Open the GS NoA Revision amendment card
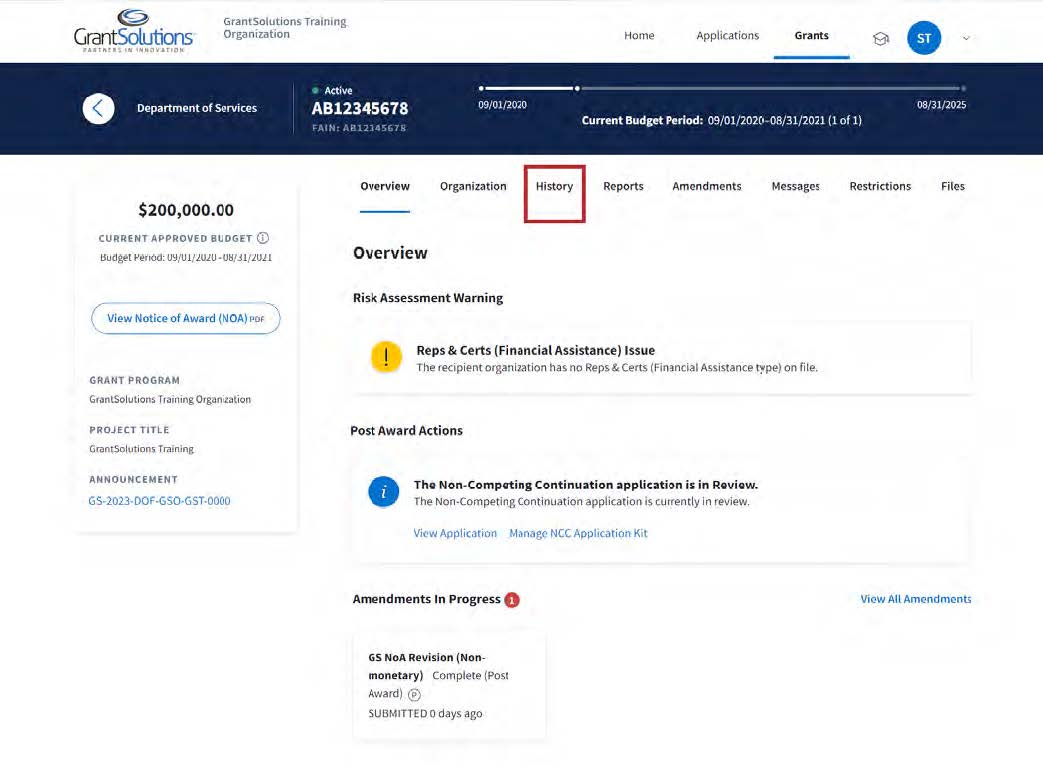1043x779 pixels. 449,685
